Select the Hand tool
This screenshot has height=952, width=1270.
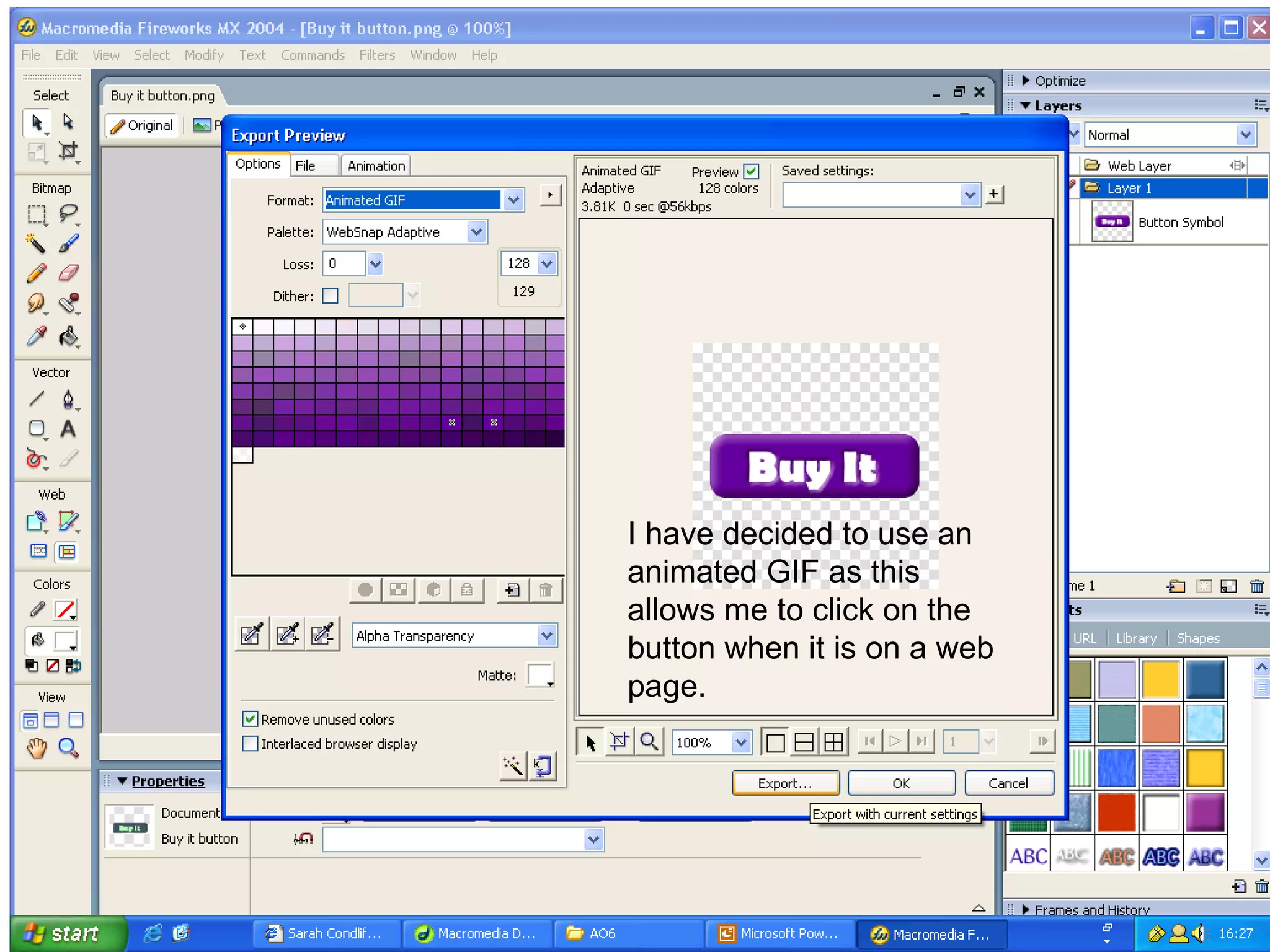[37, 749]
